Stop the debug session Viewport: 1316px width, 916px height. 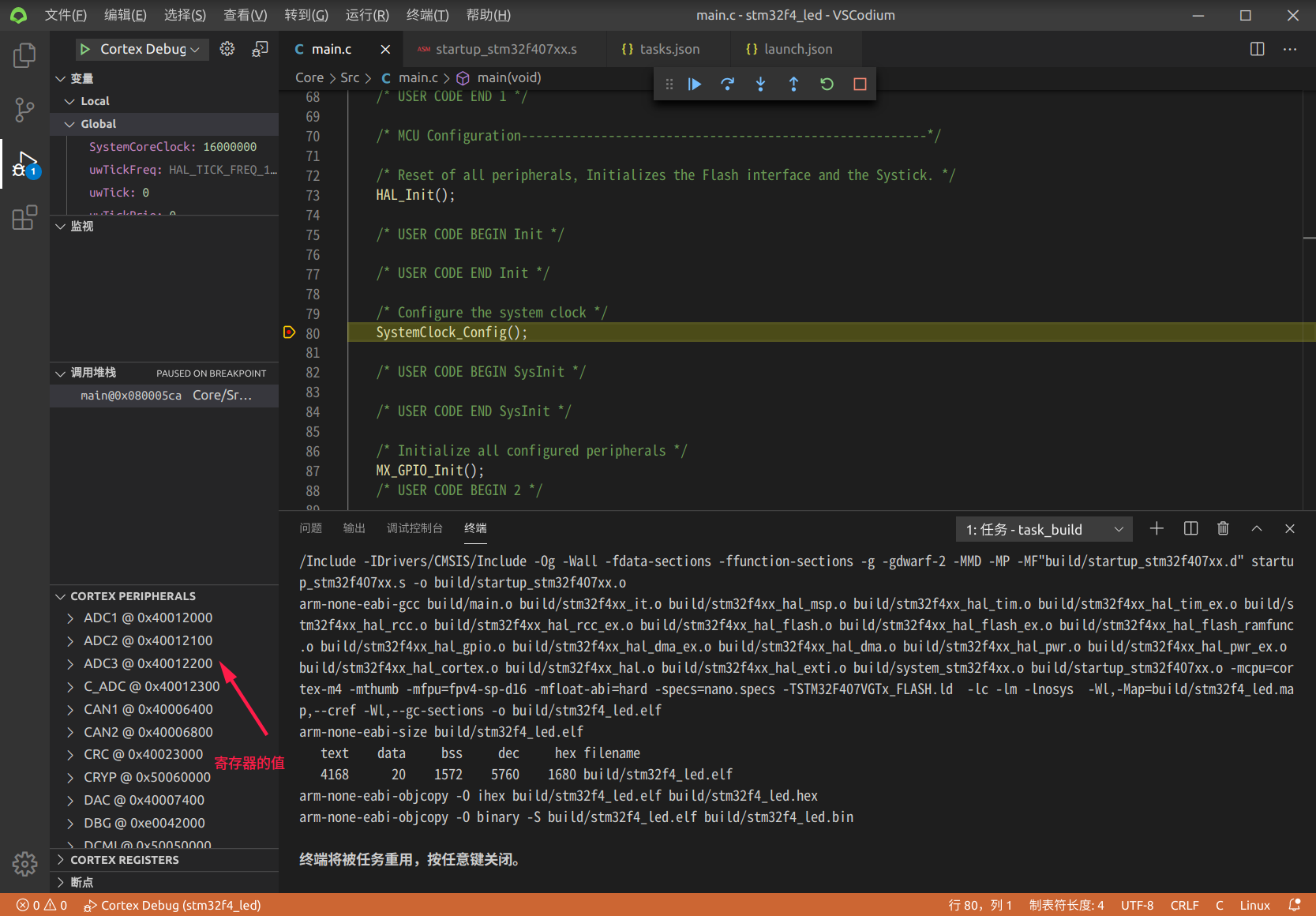pyautogui.click(x=860, y=84)
